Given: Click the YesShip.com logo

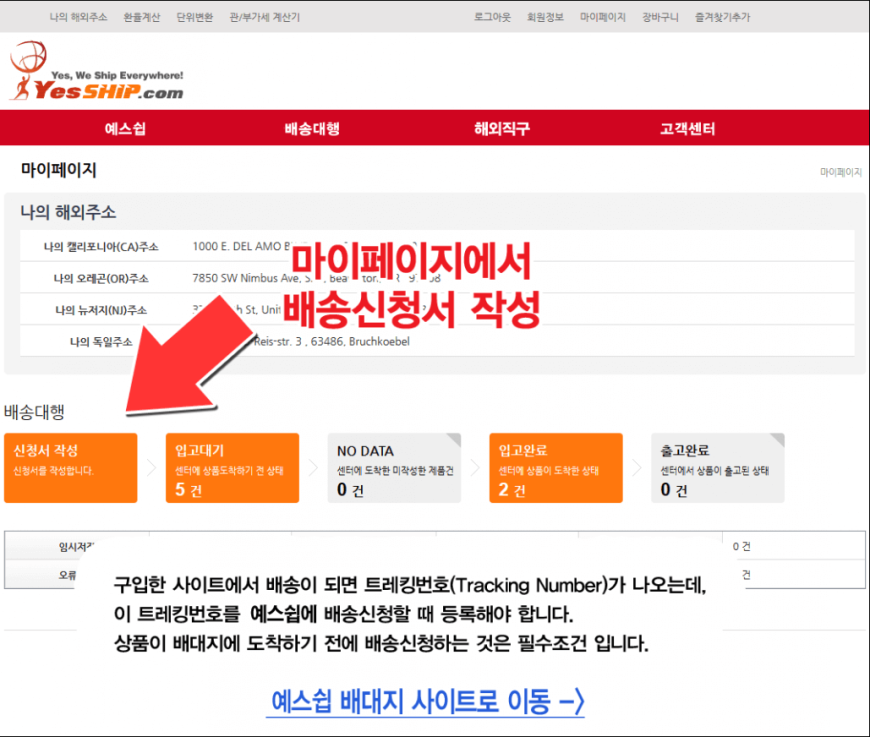Looking at the screenshot, I should pos(97,71).
